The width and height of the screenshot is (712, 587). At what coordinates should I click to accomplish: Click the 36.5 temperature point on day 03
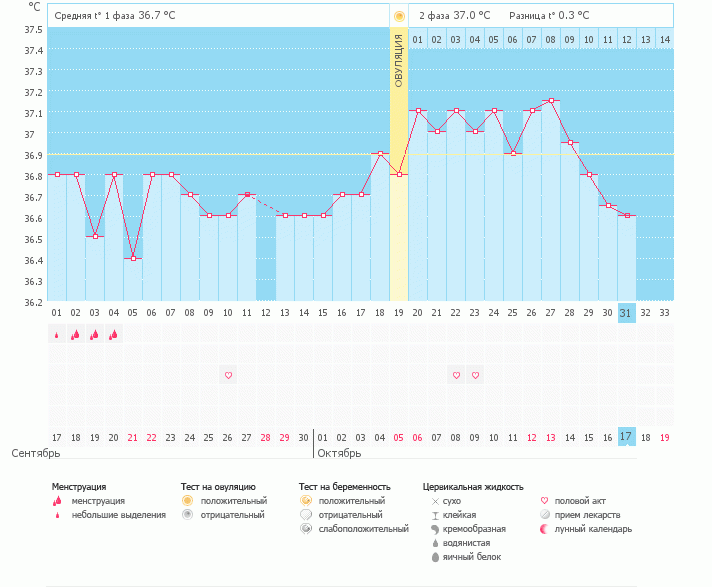pos(95,237)
